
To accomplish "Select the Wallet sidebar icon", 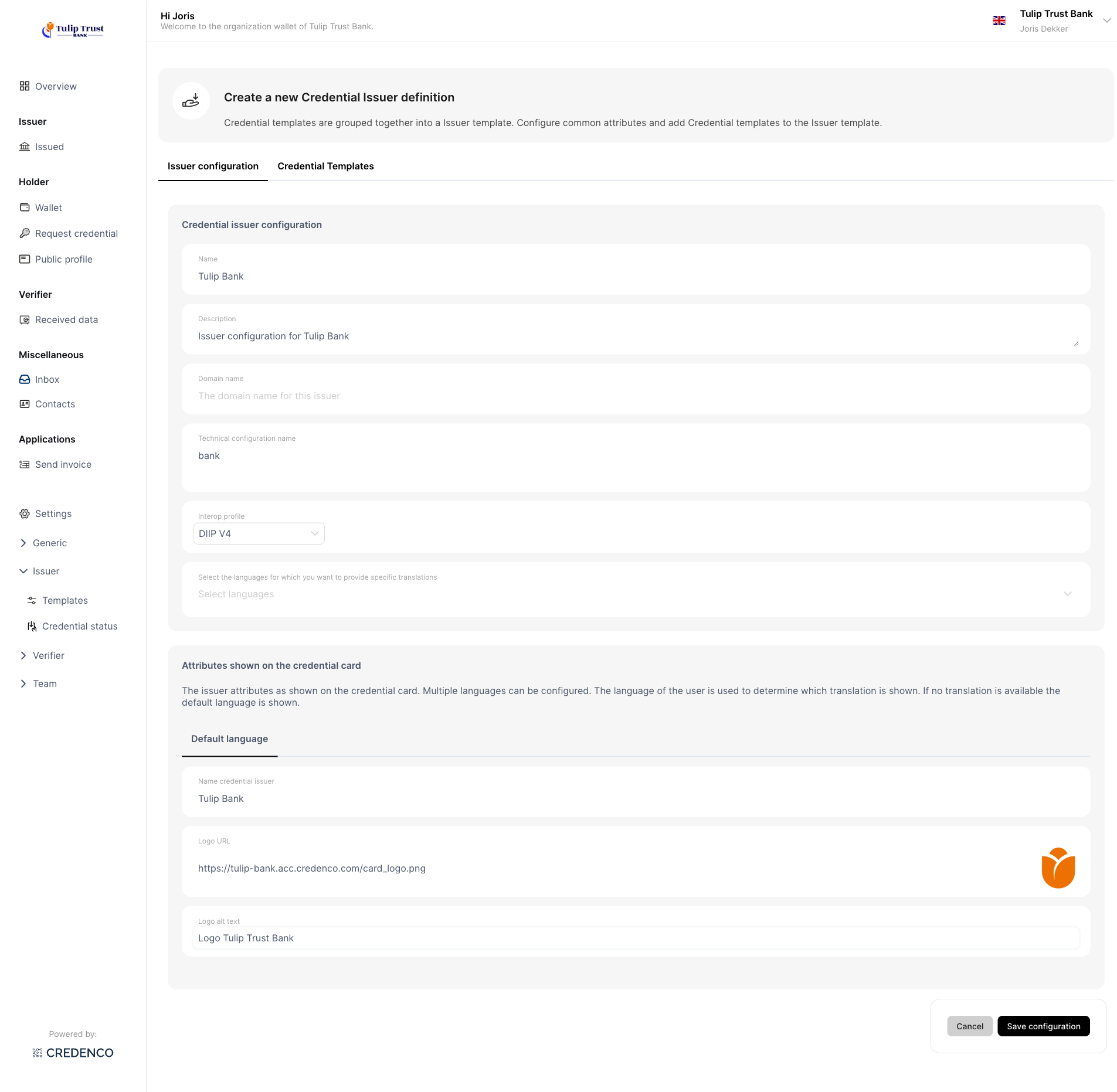I will click(x=24, y=207).
